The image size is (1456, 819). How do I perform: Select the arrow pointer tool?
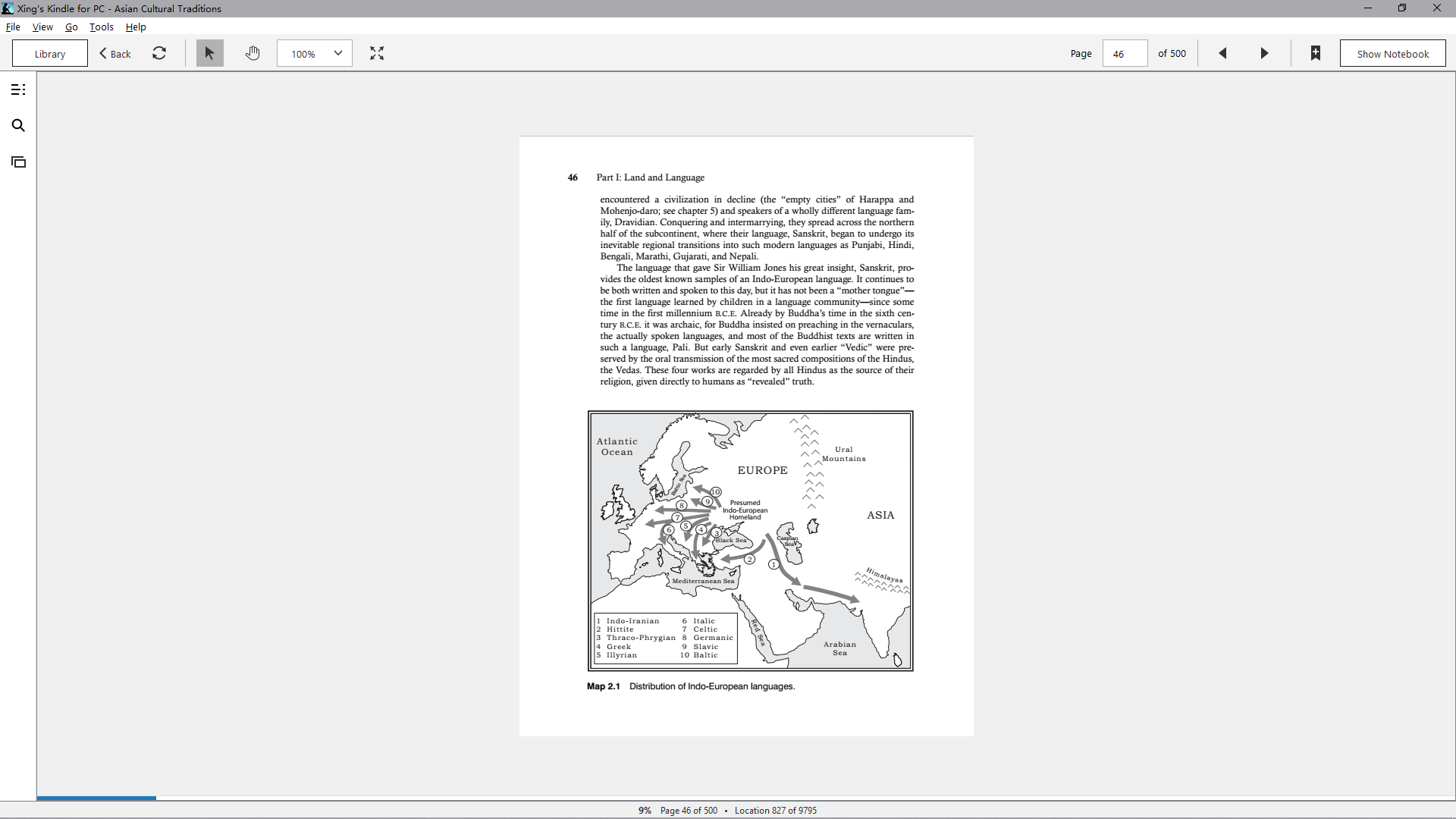210,53
